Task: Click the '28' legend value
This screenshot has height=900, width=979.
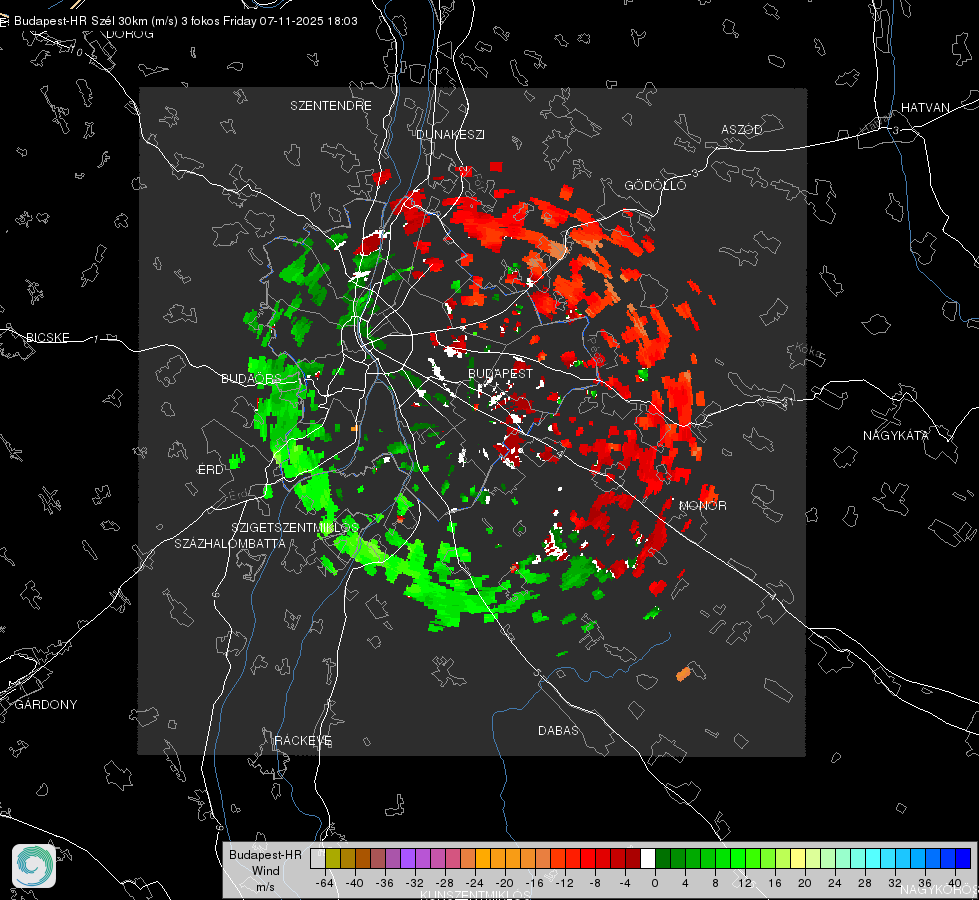Action: pos(865,883)
